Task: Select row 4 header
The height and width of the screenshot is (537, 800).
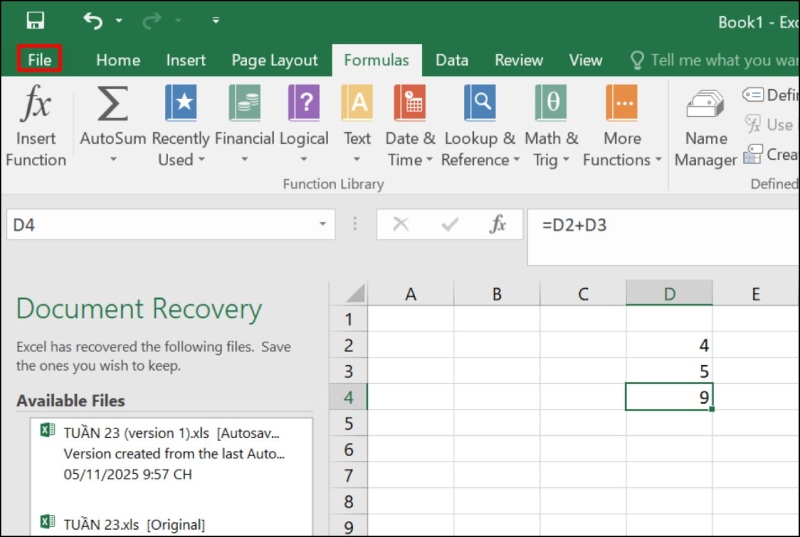Action: click(x=348, y=397)
